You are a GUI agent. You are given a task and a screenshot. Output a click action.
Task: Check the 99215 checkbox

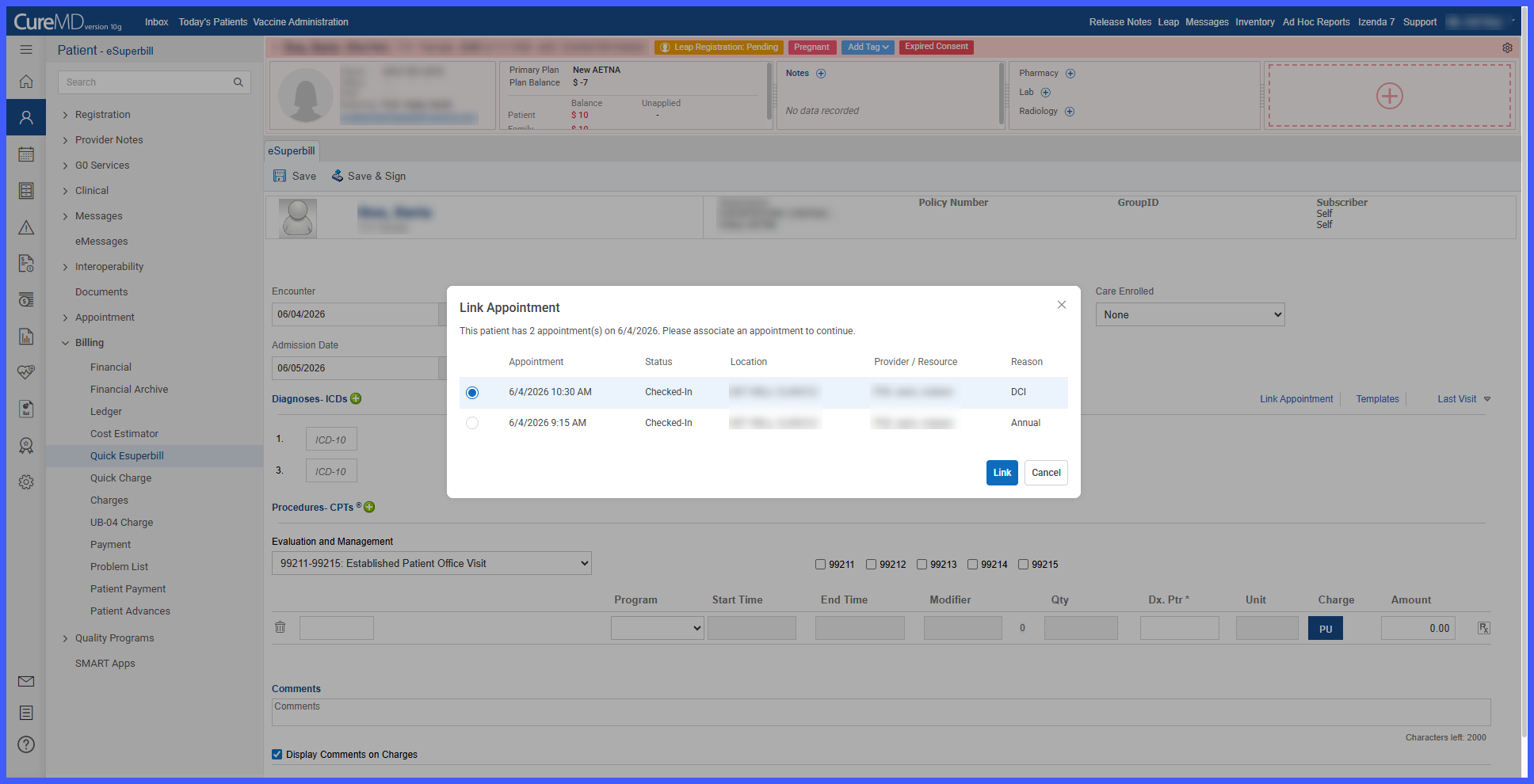1023,565
